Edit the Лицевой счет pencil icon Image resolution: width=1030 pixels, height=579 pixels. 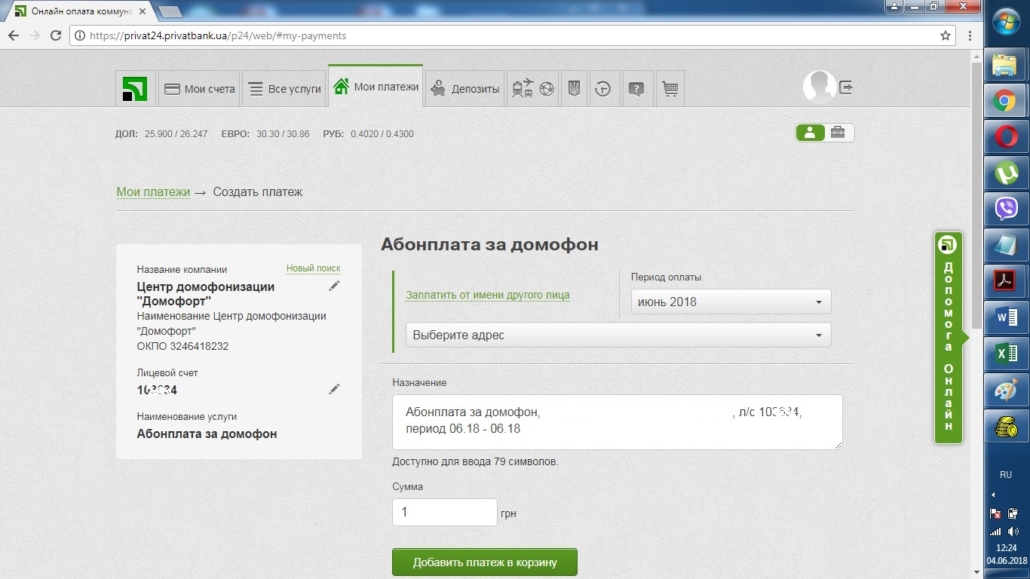(x=334, y=389)
